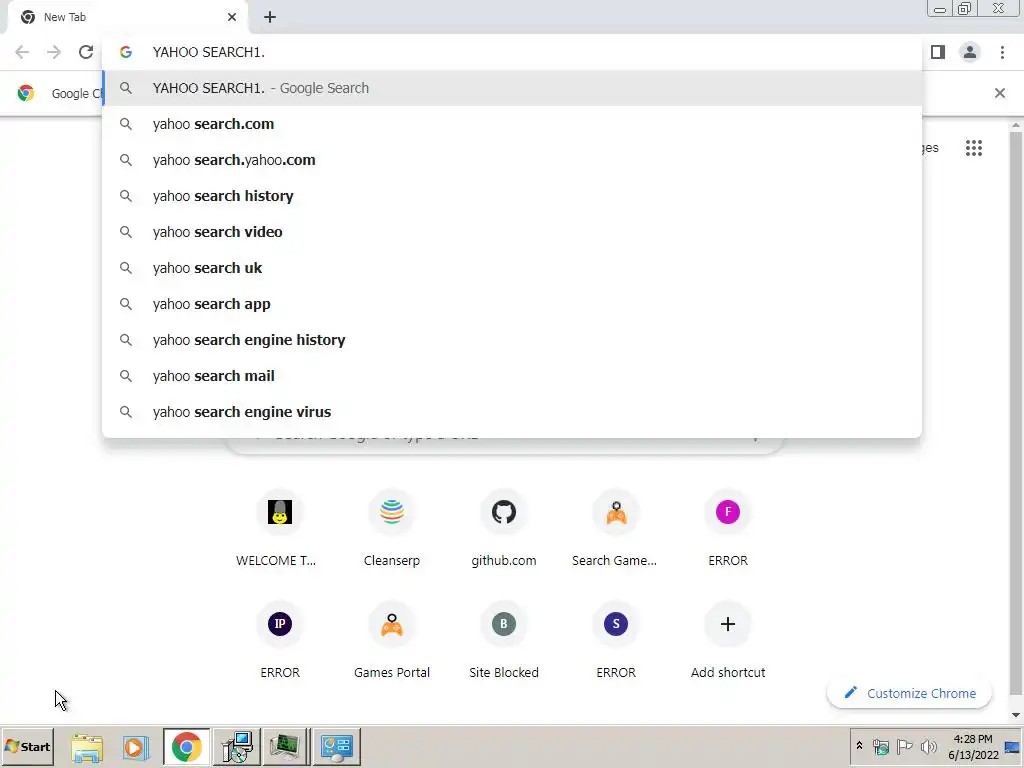Image resolution: width=1024 pixels, height=768 pixels.
Task: Choose suggestion 'yahoo search.com'
Action: [513, 124]
